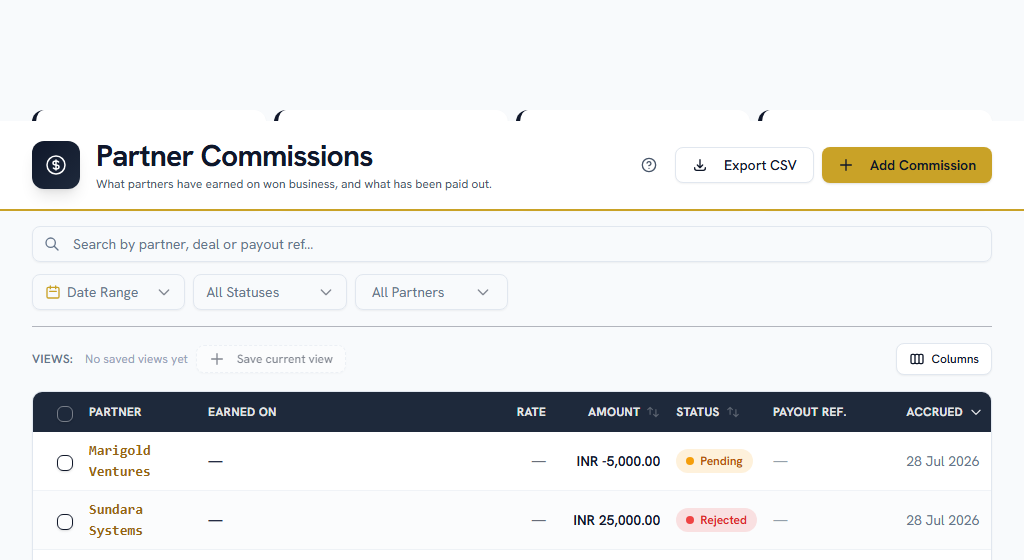The width and height of the screenshot is (1024, 560).
Task: Click the Sundara Systems accrued date 28 Jul 2026
Action: pos(942,520)
